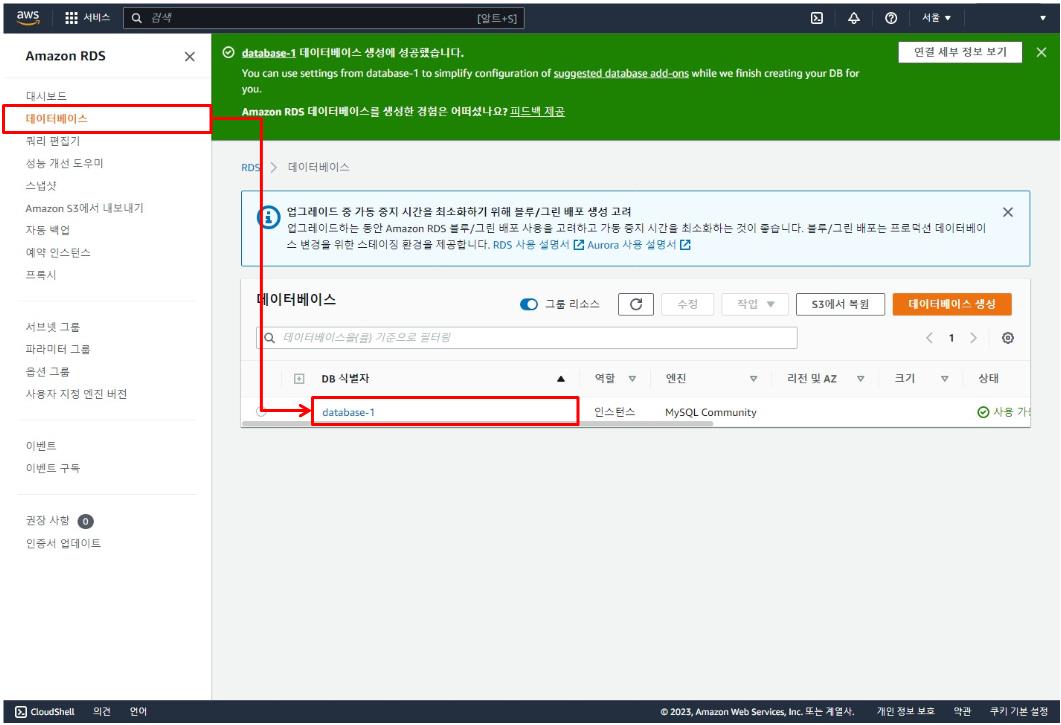The image size is (1061, 725).
Task: Open the actions dropdown button
Action: tap(754, 305)
